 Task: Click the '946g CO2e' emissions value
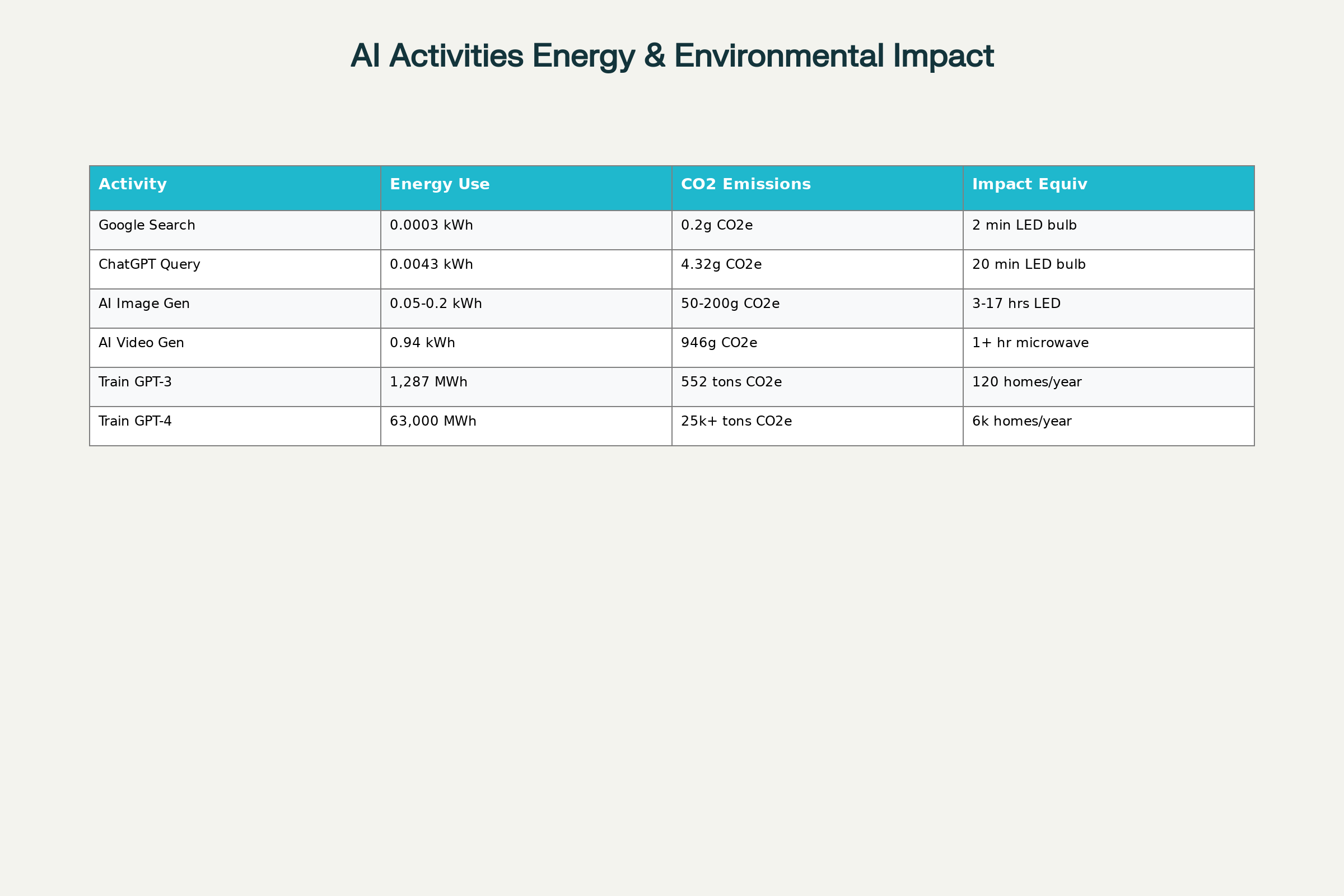[x=719, y=343]
